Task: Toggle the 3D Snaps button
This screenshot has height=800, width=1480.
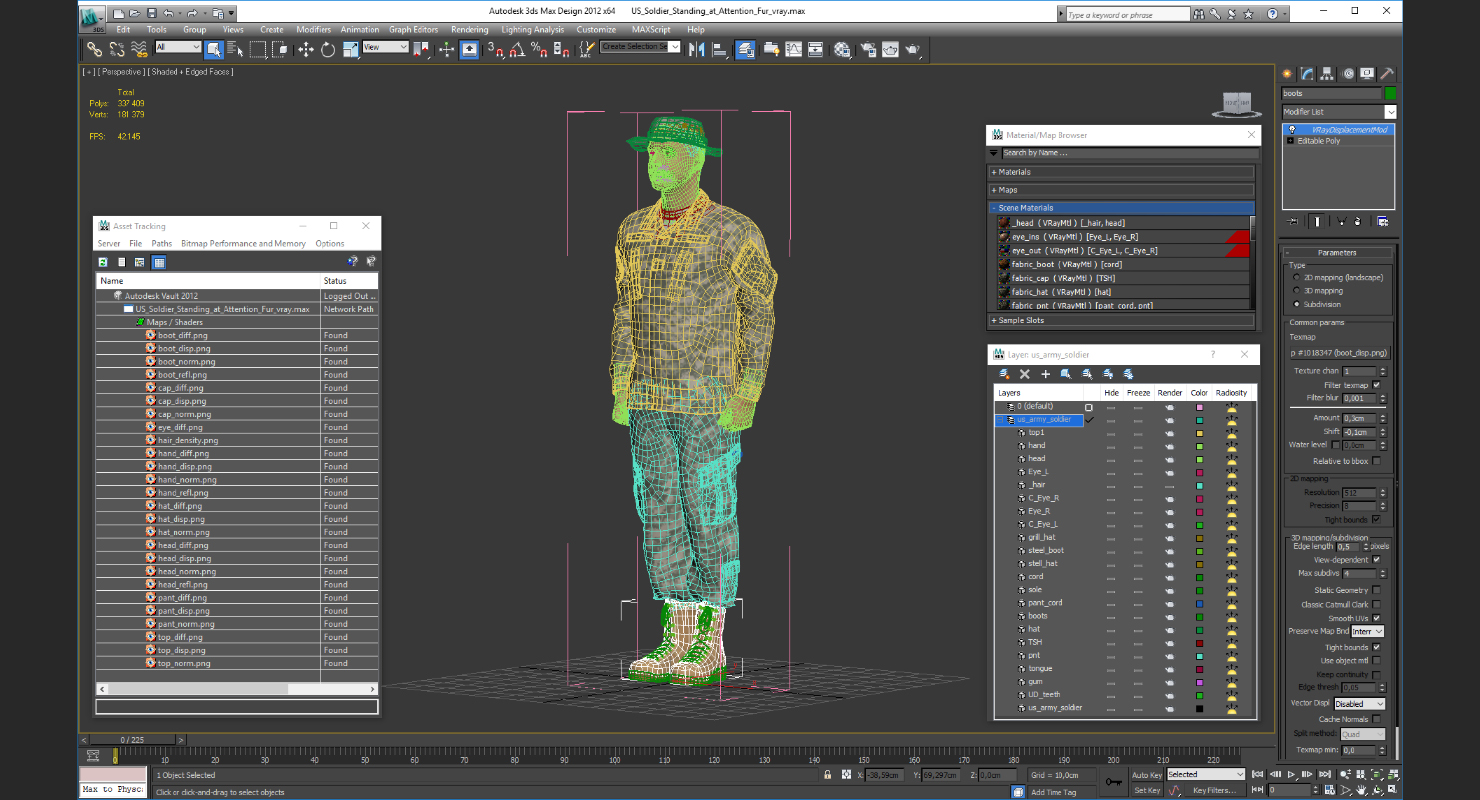Action: pos(496,49)
